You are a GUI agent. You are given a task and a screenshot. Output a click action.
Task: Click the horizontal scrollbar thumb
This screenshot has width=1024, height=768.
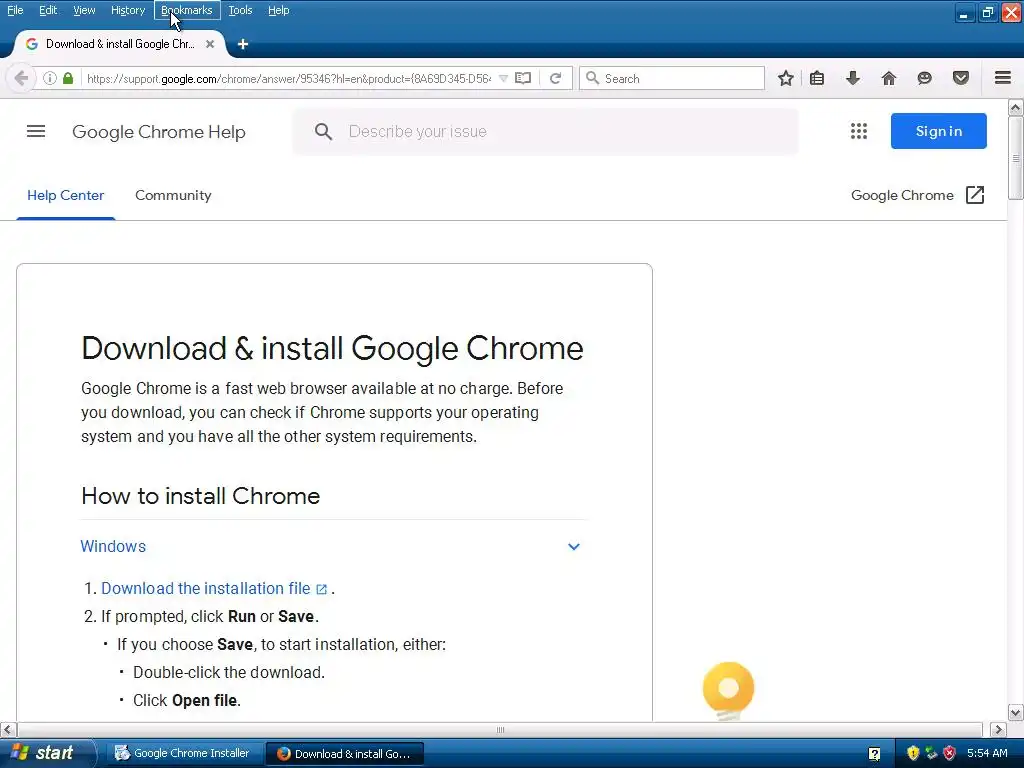(x=500, y=729)
